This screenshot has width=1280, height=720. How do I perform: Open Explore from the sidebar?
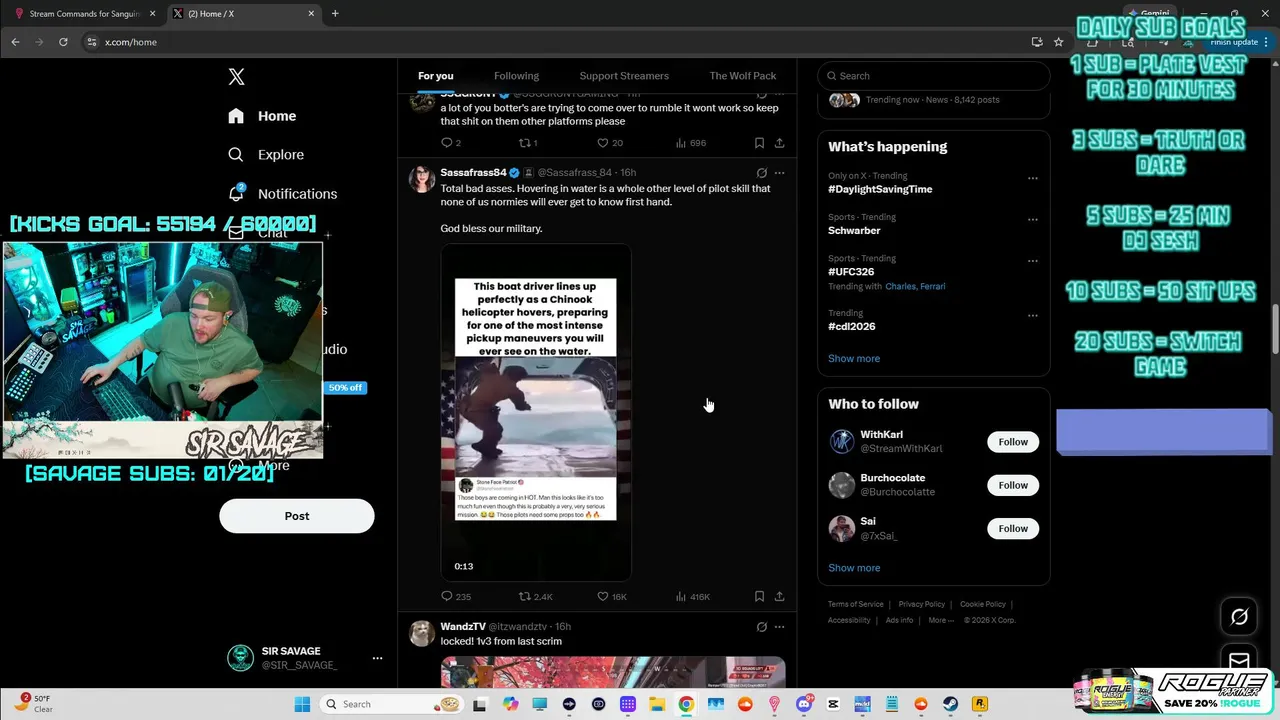click(x=266, y=155)
